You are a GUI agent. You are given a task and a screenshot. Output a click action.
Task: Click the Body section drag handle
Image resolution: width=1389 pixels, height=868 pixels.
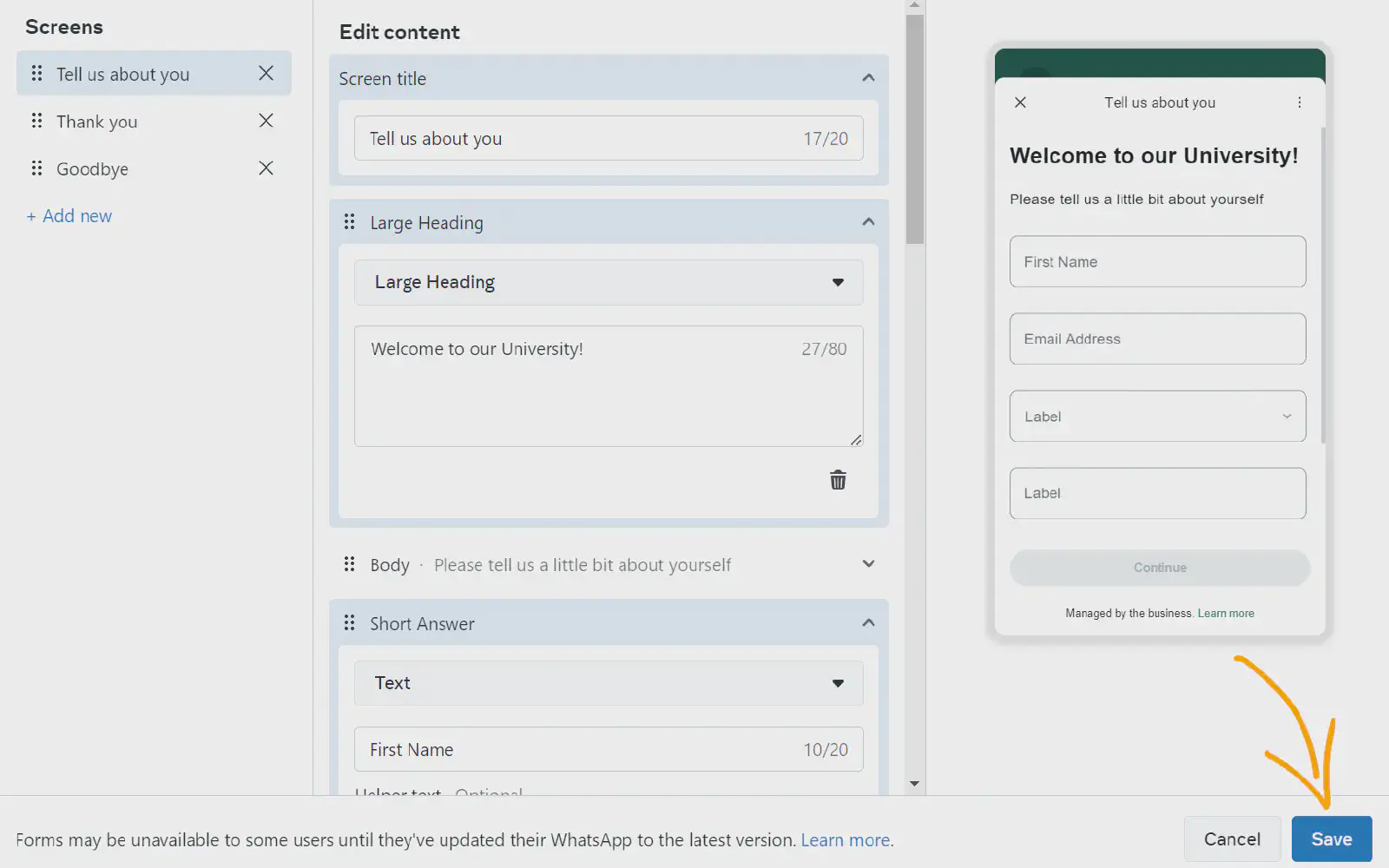(x=349, y=564)
